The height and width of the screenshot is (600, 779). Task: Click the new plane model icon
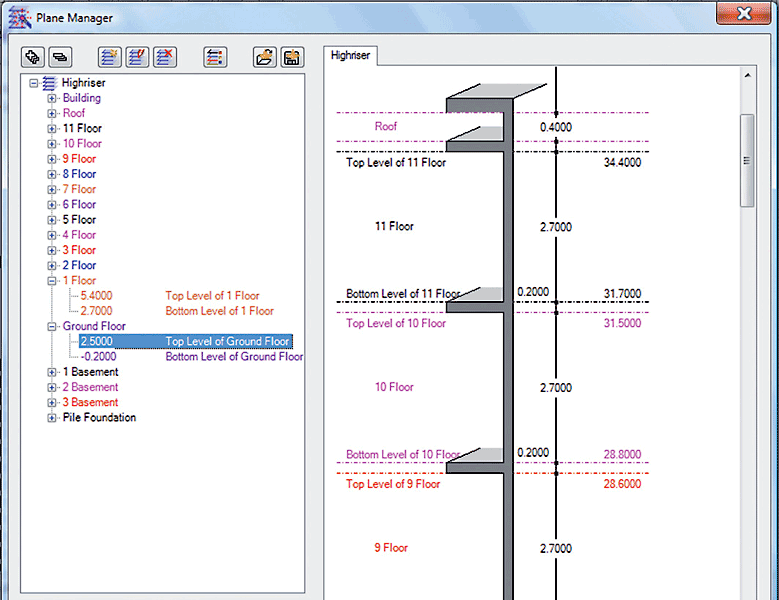109,57
